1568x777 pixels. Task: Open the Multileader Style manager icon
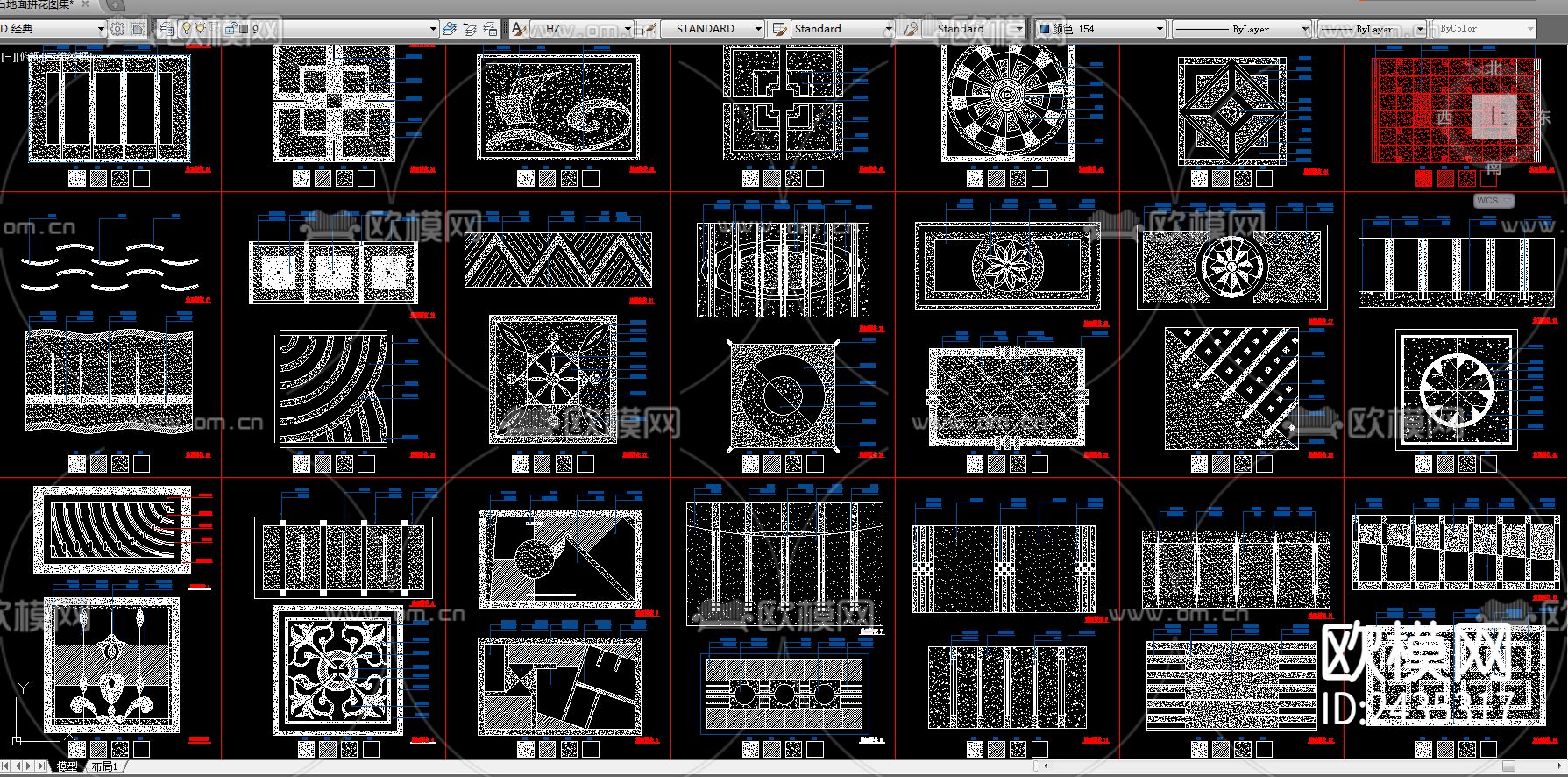pos(911,29)
